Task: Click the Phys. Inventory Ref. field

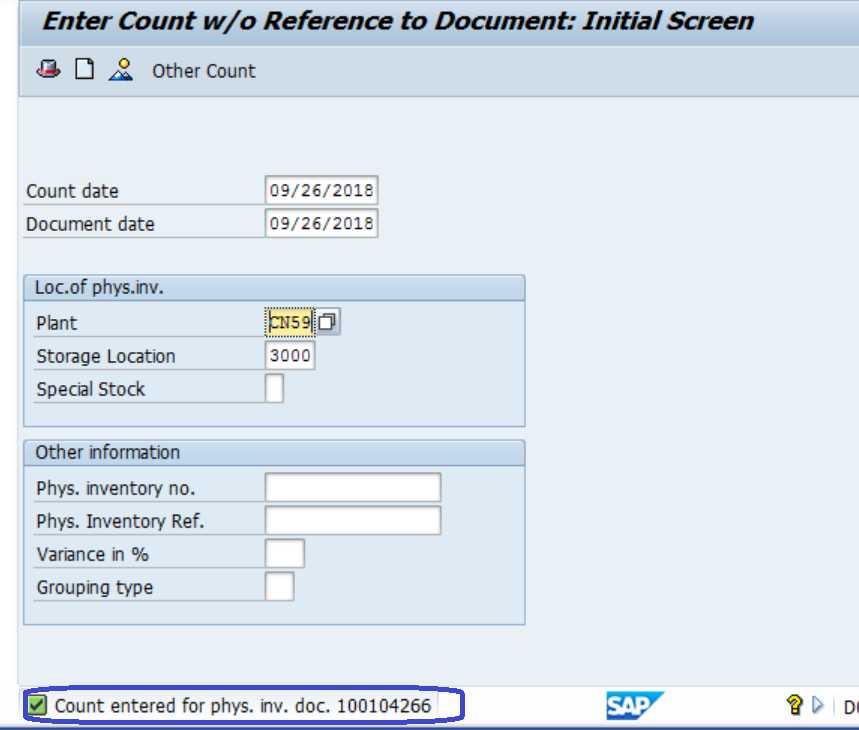Action: click(353, 520)
